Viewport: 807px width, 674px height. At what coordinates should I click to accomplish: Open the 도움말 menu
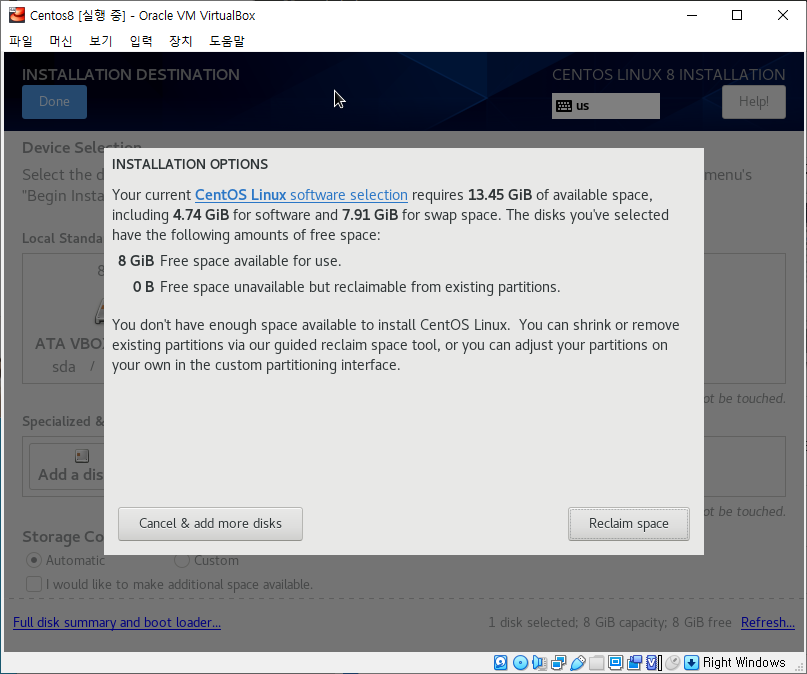[227, 41]
